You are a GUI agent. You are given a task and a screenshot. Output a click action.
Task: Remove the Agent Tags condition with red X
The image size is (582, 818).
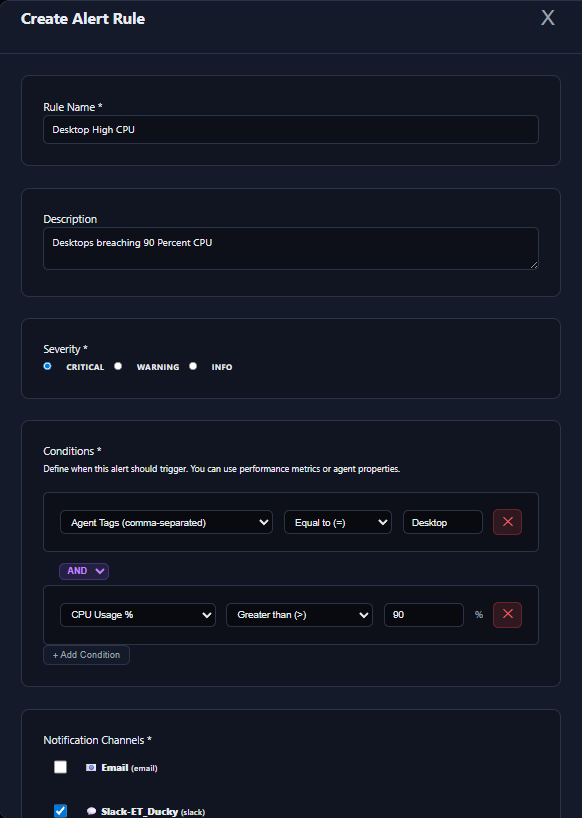(507, 521)
